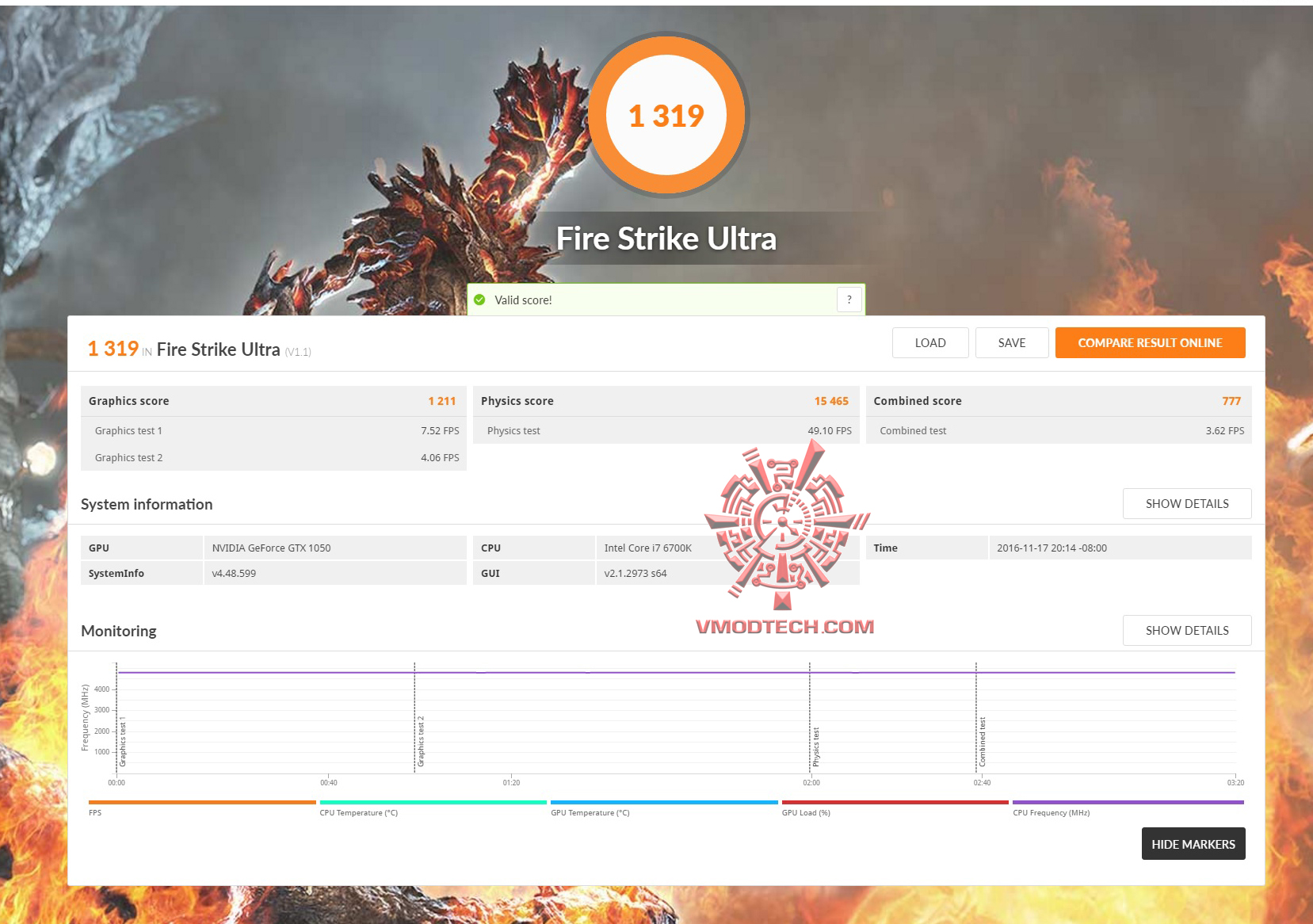This screenshot has height=924, width=1313.
Task: Click the purple CPU frequency line in chart
Action: [676, 673]
